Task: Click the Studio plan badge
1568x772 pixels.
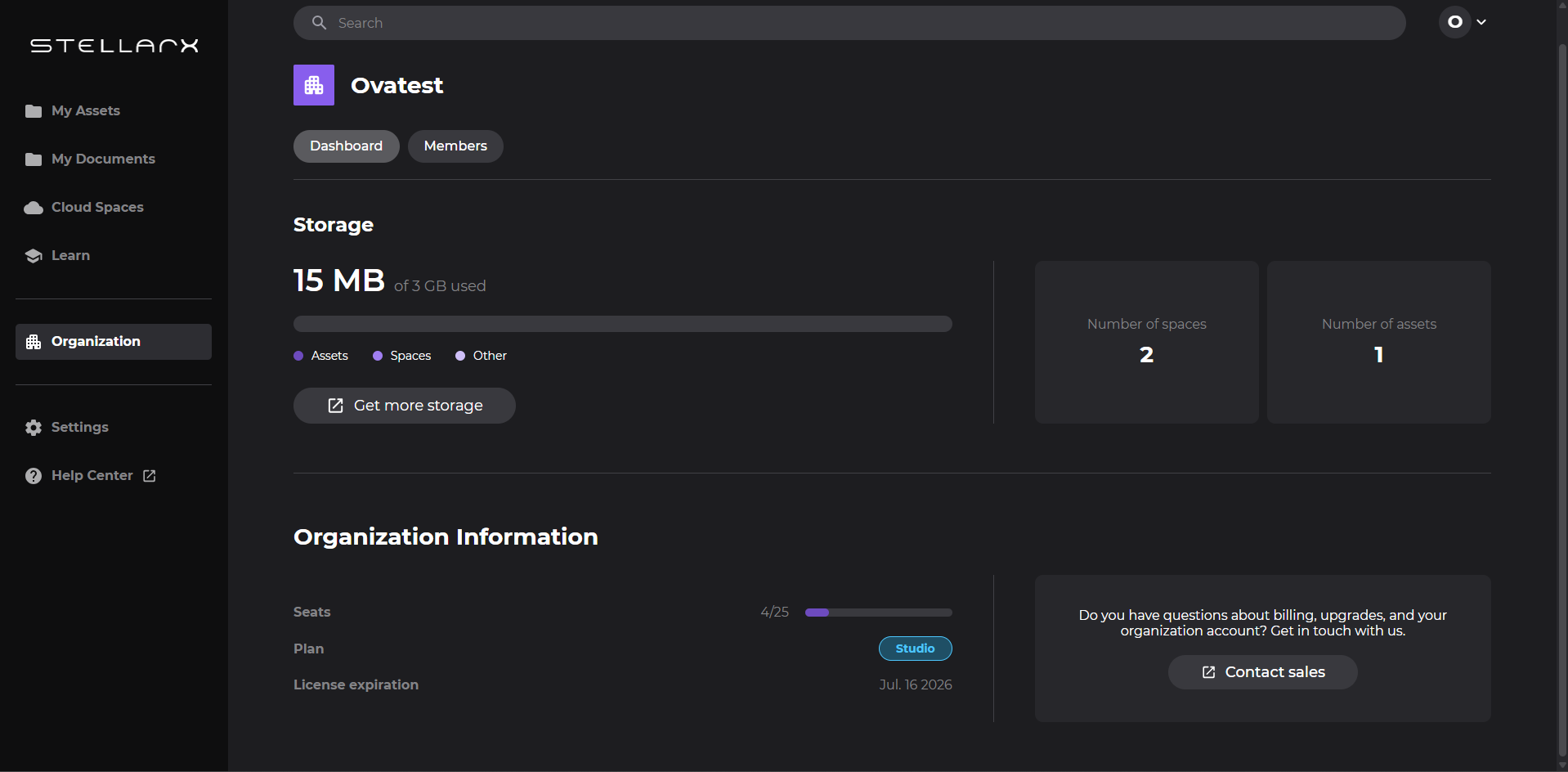Action: tap(915, 649)
